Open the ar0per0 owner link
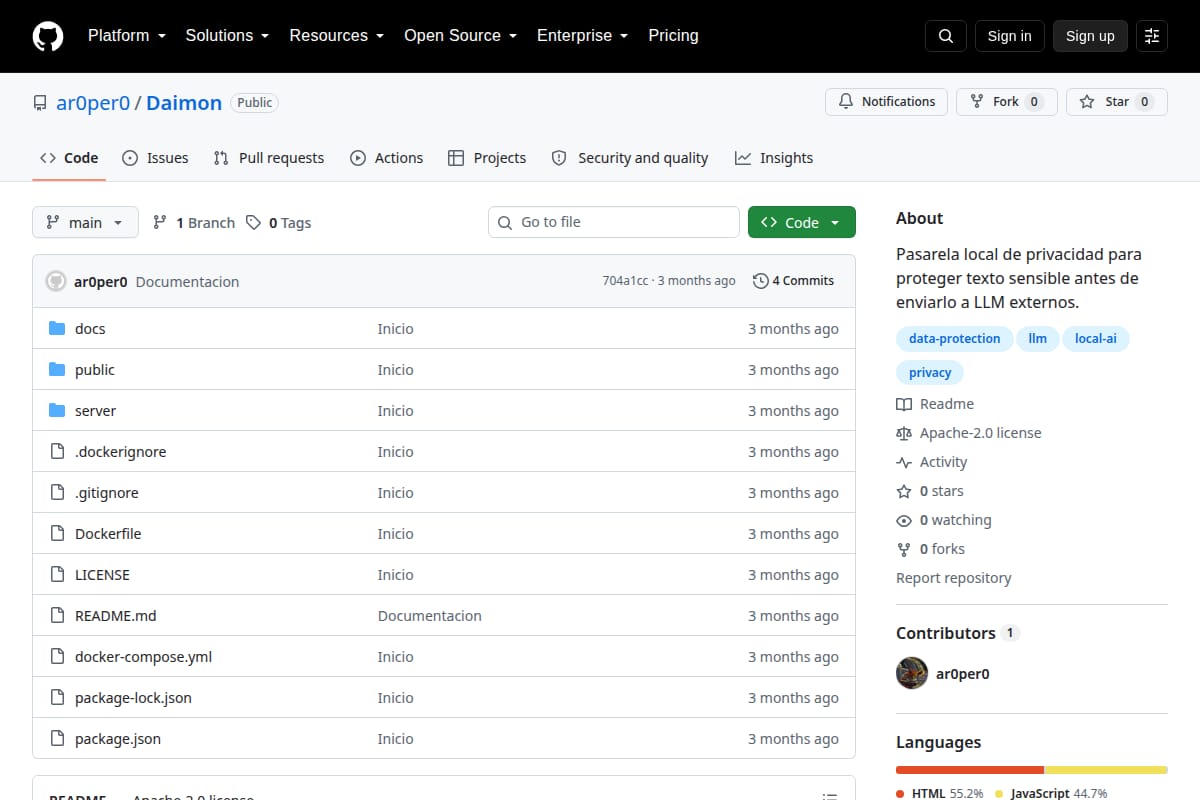This screenshot has height=800, width=1200. (93, 103)
